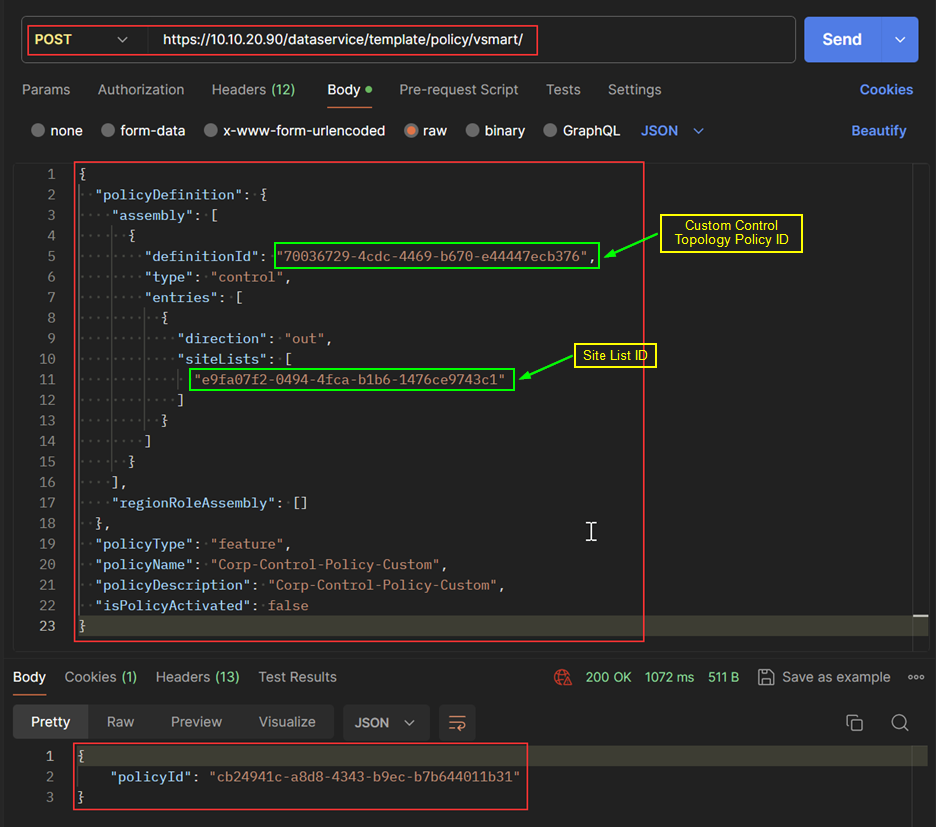Select the binary body radio button
The width and height of the screenshot is (936, 828).
click(x=473, y=130)
